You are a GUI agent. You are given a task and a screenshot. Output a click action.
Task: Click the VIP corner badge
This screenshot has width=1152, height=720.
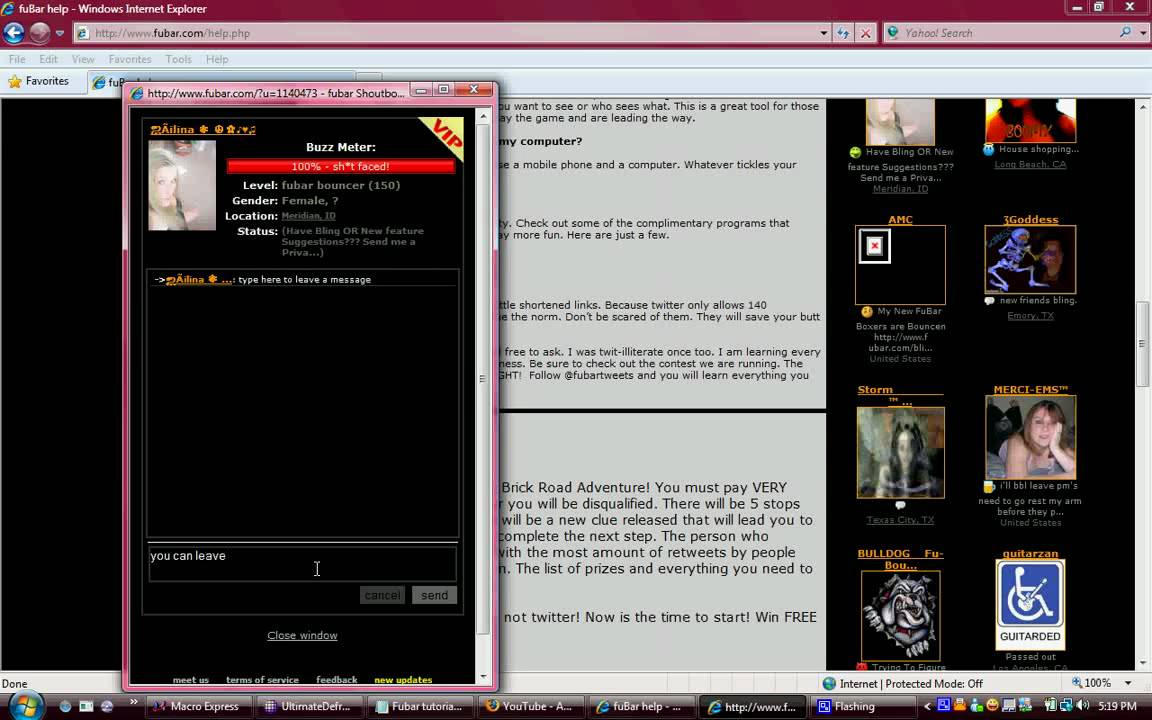(x=444, y=137)
